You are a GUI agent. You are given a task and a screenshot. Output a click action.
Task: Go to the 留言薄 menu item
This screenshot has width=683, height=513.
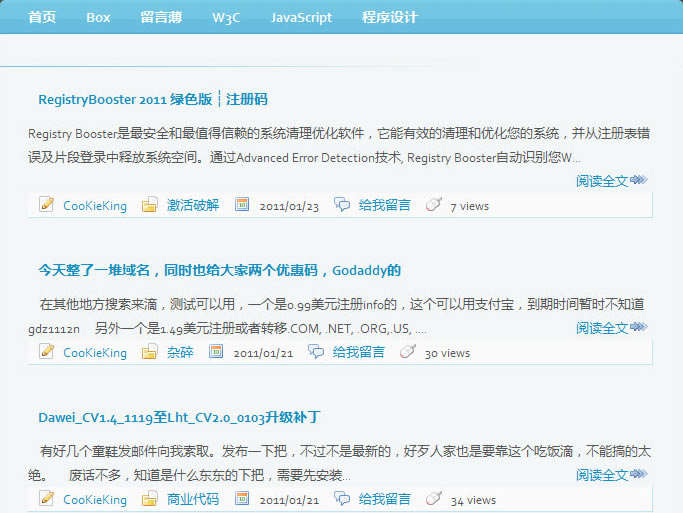(161, 17)
